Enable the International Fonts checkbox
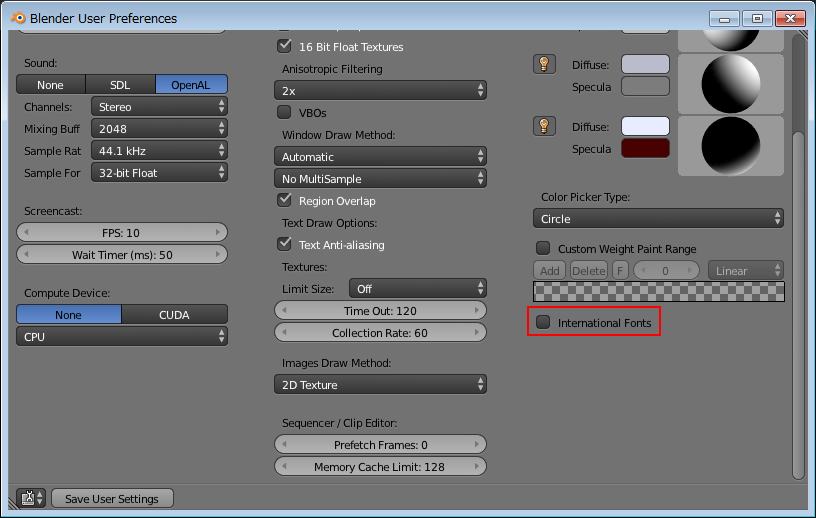Screen dimensions: 816x518 coord(543,322)
